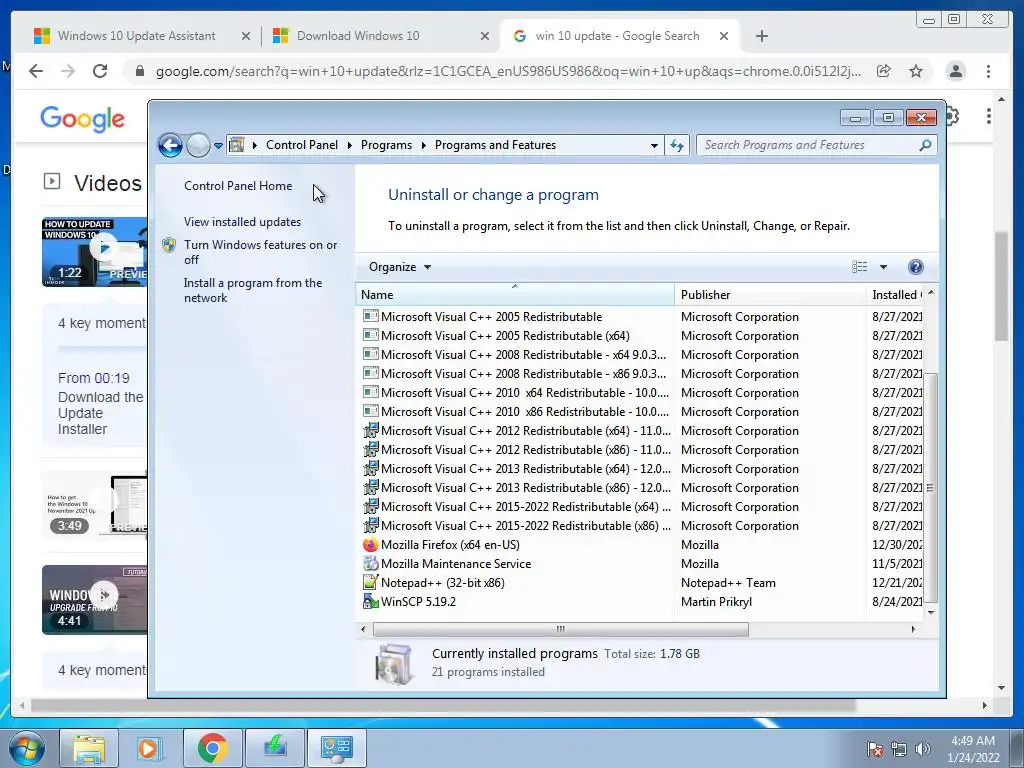Screen dimensions: 1024x768
Task: Sort by Installed On column header
Action: tap(895, 295)
